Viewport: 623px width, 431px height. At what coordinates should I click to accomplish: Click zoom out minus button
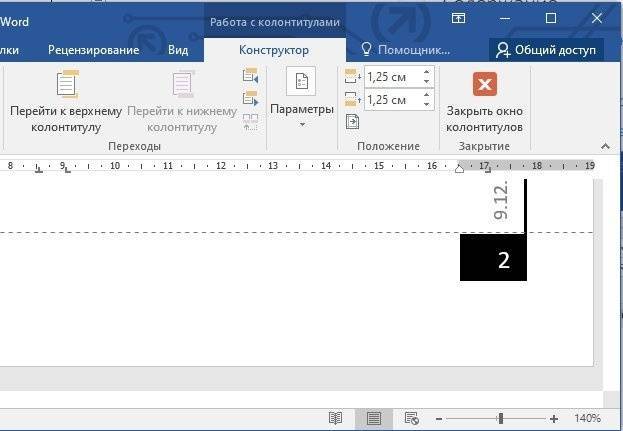(439, 419)
